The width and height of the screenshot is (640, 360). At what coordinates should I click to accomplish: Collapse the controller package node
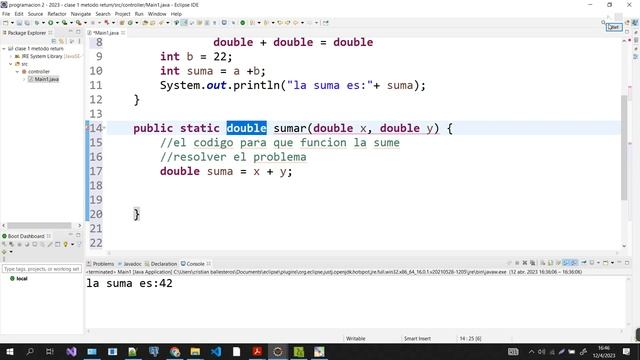pyautogui.click(x=18, y=72)
